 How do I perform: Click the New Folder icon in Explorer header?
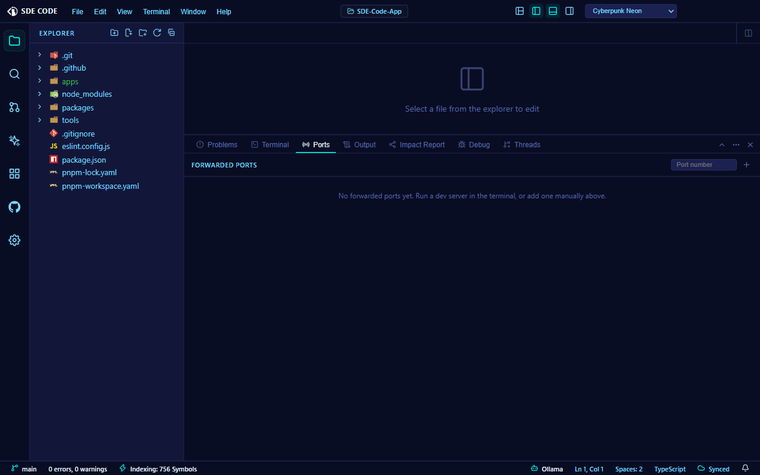click(x=142, y=32)
